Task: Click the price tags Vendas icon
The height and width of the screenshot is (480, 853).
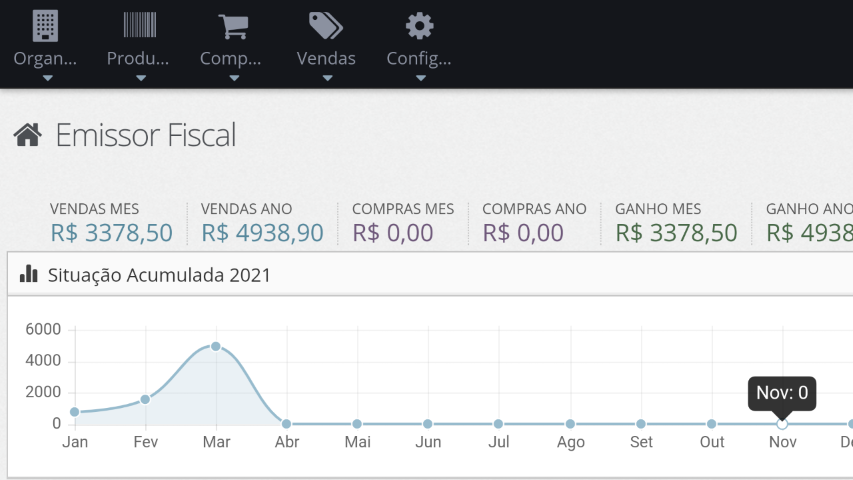Action: click(x=326, y=25)
